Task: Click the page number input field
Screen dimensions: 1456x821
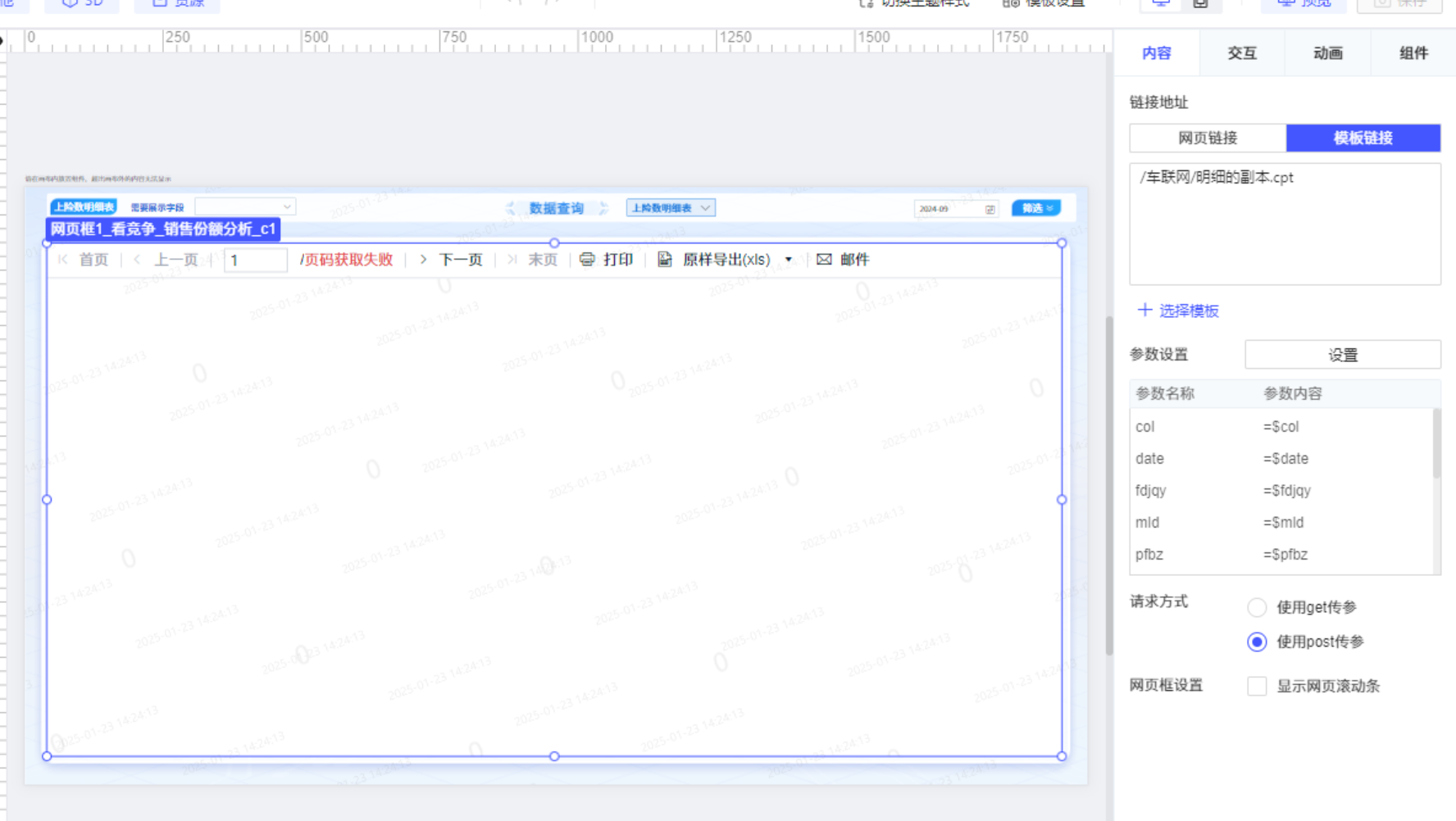Action: point(255,260)
